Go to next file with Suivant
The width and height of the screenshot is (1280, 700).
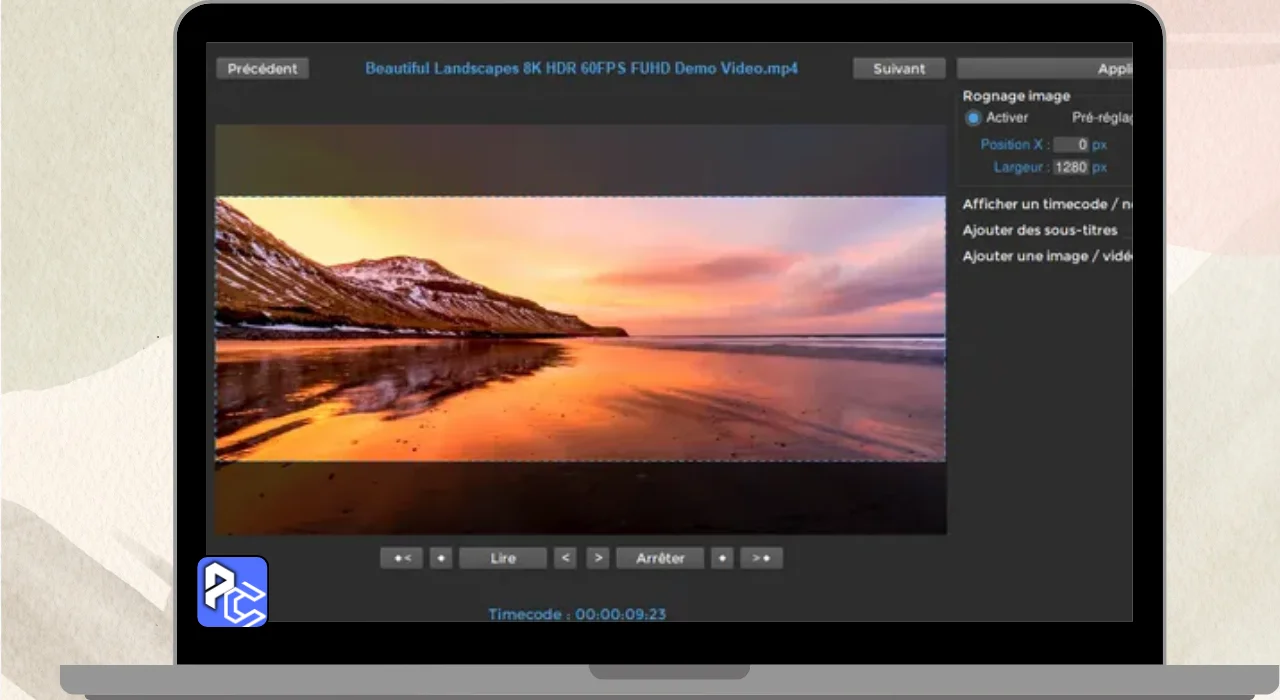(x=899, y=69)
